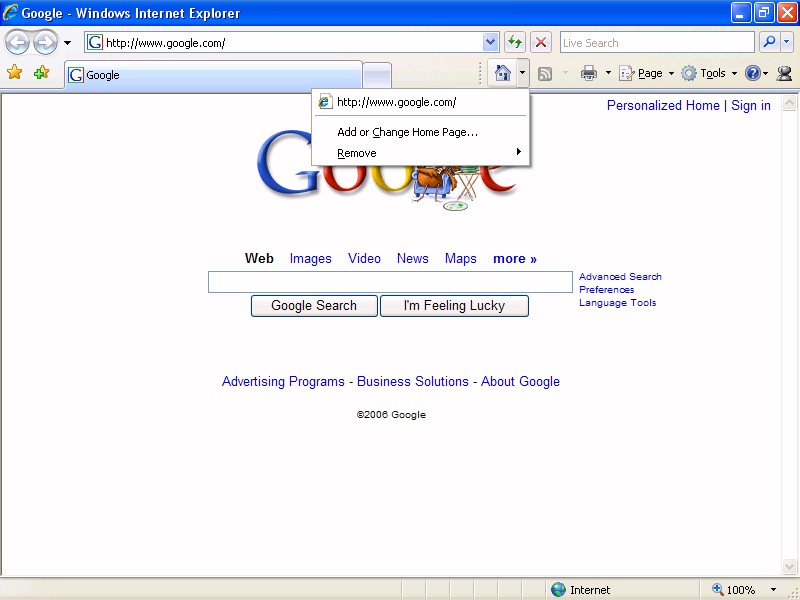
Task: Expand the zoom level dropdown arrow
Action: point(773,590)
